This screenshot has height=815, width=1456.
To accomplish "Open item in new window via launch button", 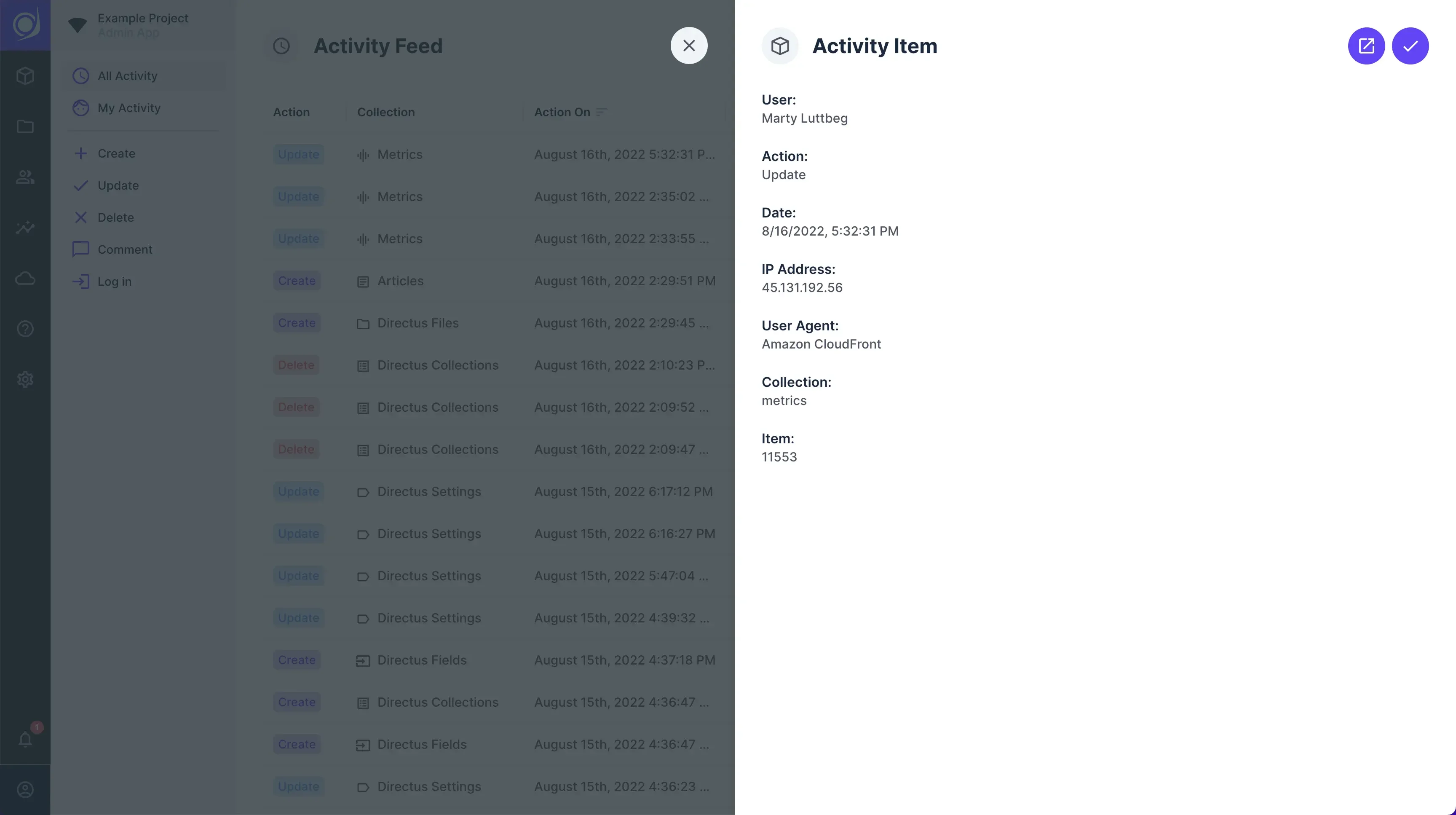I will click(x=1366, y=46).
